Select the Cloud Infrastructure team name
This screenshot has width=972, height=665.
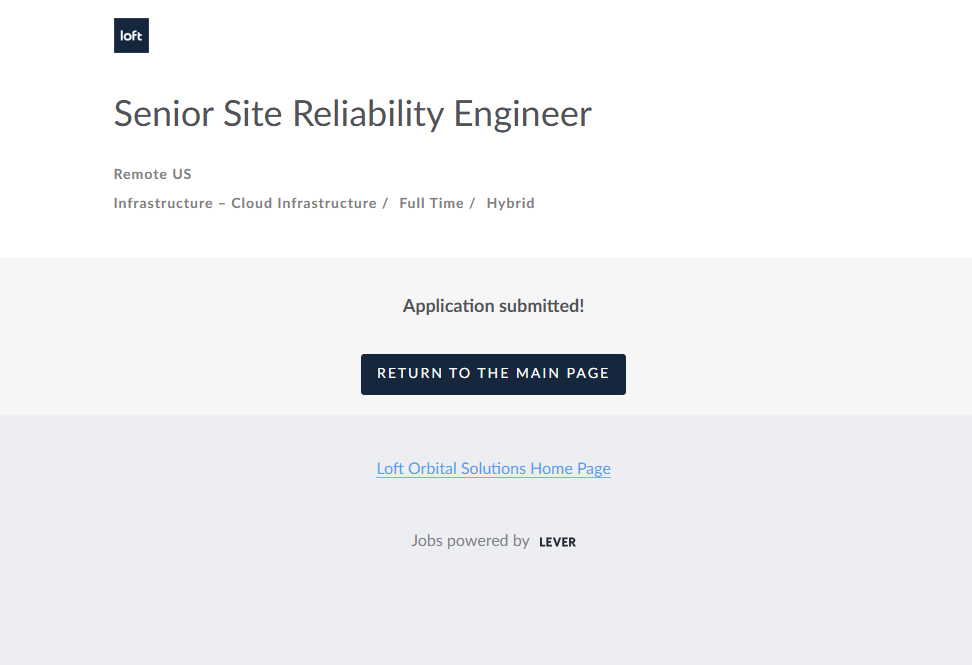click(x=303, y=203)
